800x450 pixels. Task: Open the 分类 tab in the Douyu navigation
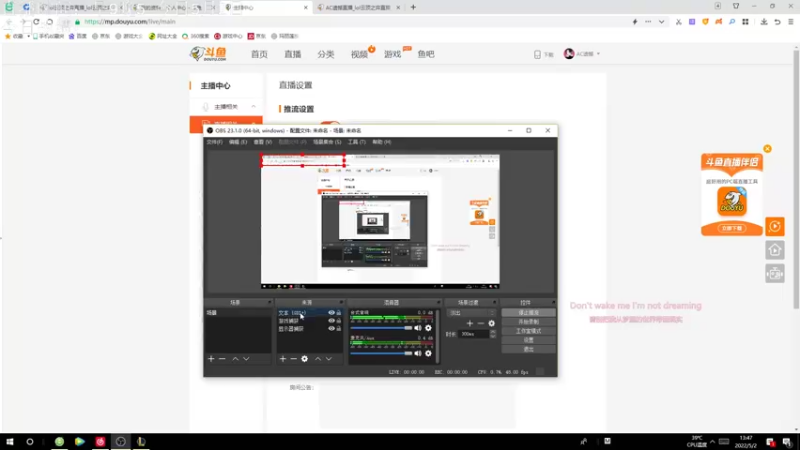(326, 54)
